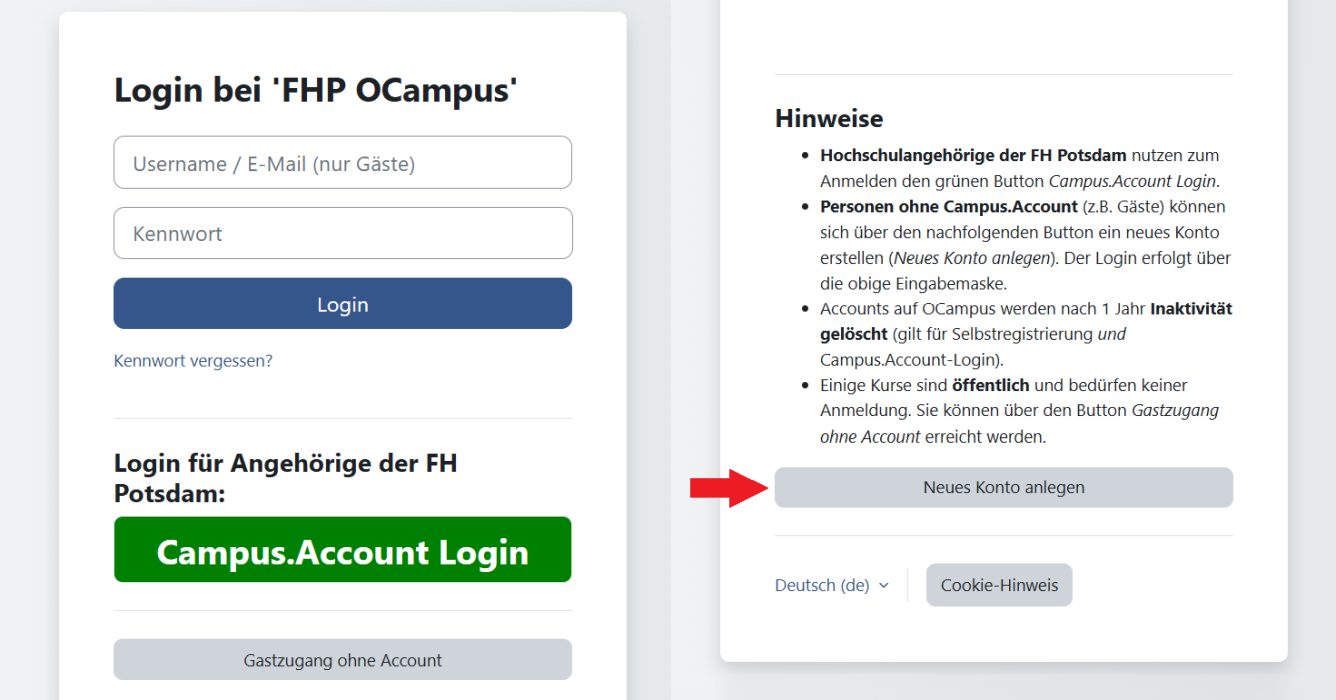Focus the Username / E-Mail input field
1336x700 pixels.
tap(342, 162)
